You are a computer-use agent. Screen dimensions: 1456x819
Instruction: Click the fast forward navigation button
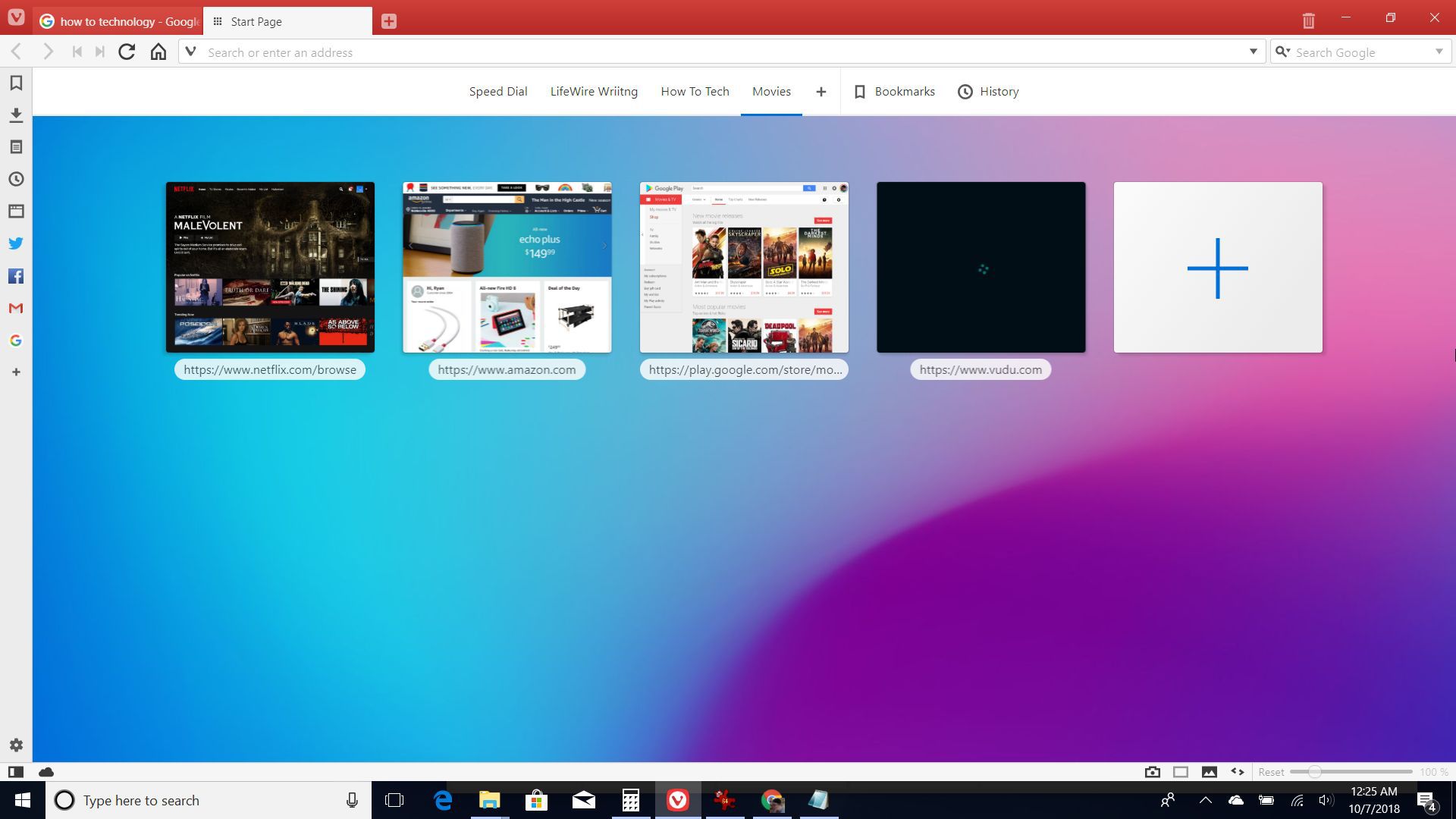tap(99, 52)
